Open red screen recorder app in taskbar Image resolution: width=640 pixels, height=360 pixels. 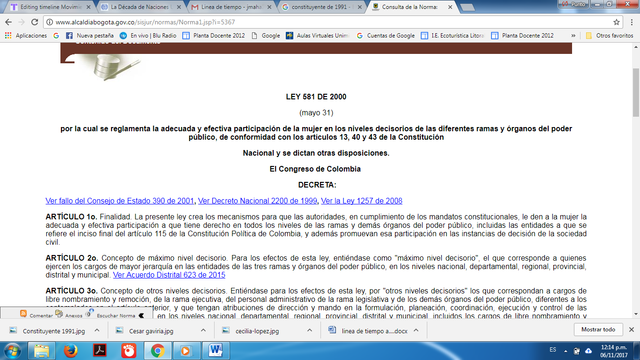coord(129,351)
